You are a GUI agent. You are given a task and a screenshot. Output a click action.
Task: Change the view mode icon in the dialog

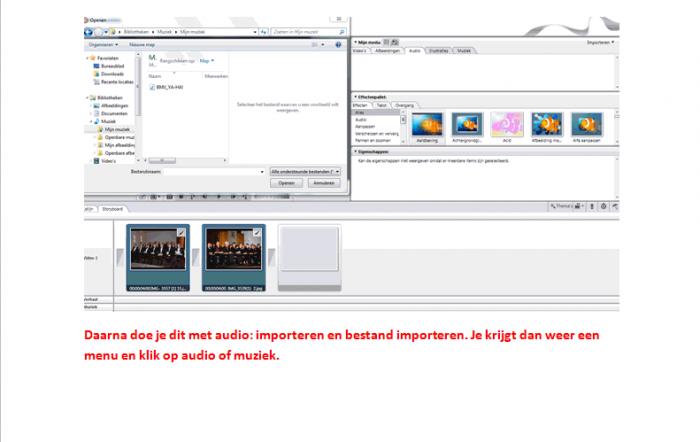click(x=315, y=45)
